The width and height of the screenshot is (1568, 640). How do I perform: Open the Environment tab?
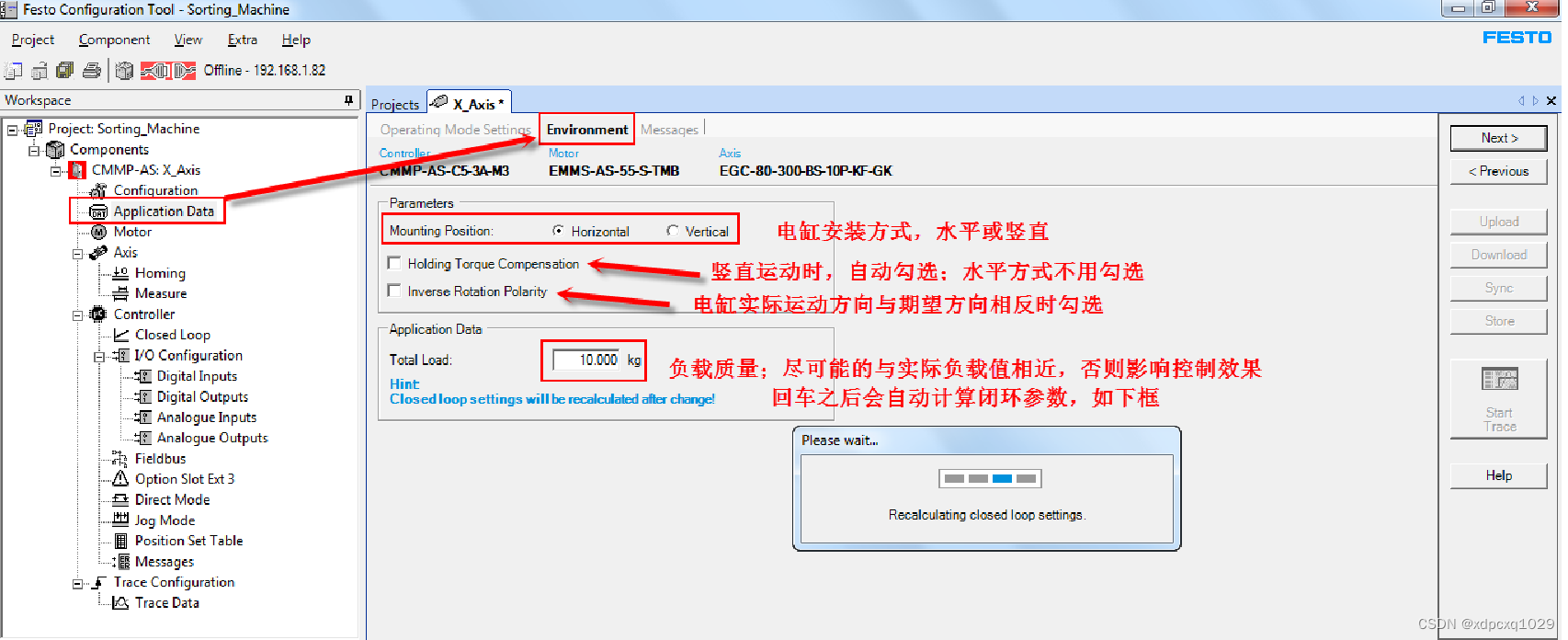(587, 130)
